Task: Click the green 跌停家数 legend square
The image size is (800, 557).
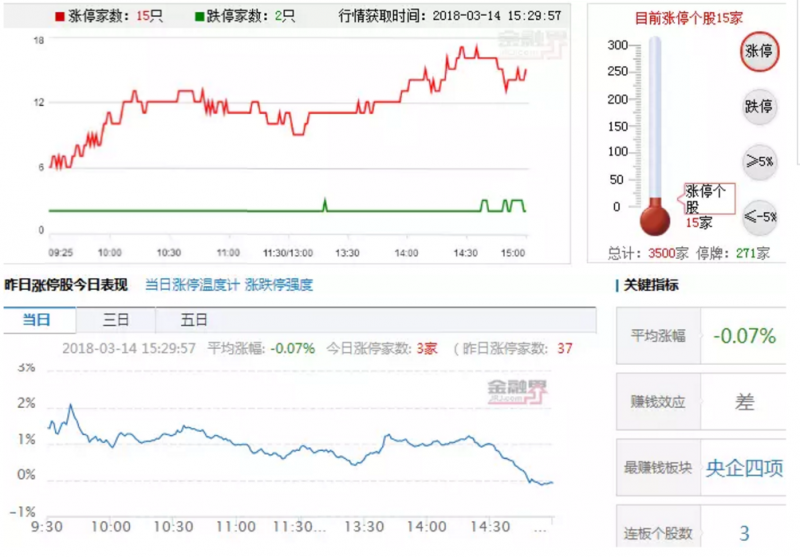Action: pos(199,17)
